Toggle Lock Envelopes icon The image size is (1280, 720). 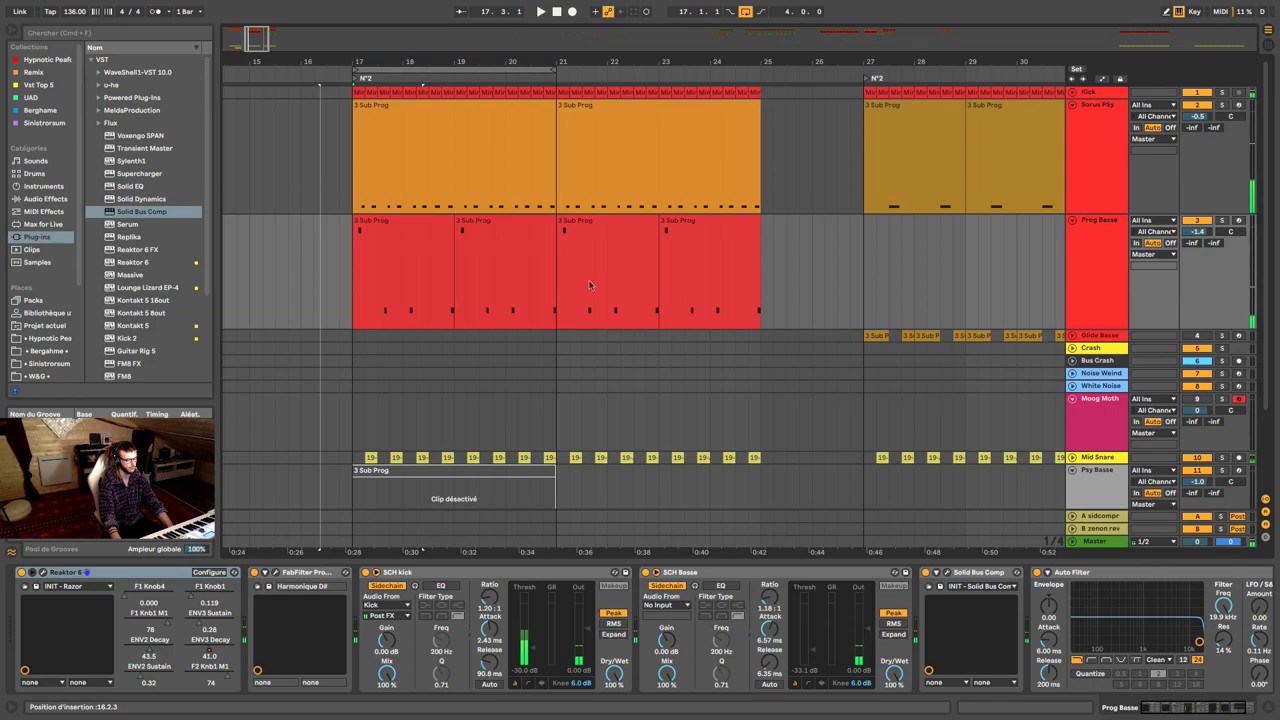tap(1120, 80)
